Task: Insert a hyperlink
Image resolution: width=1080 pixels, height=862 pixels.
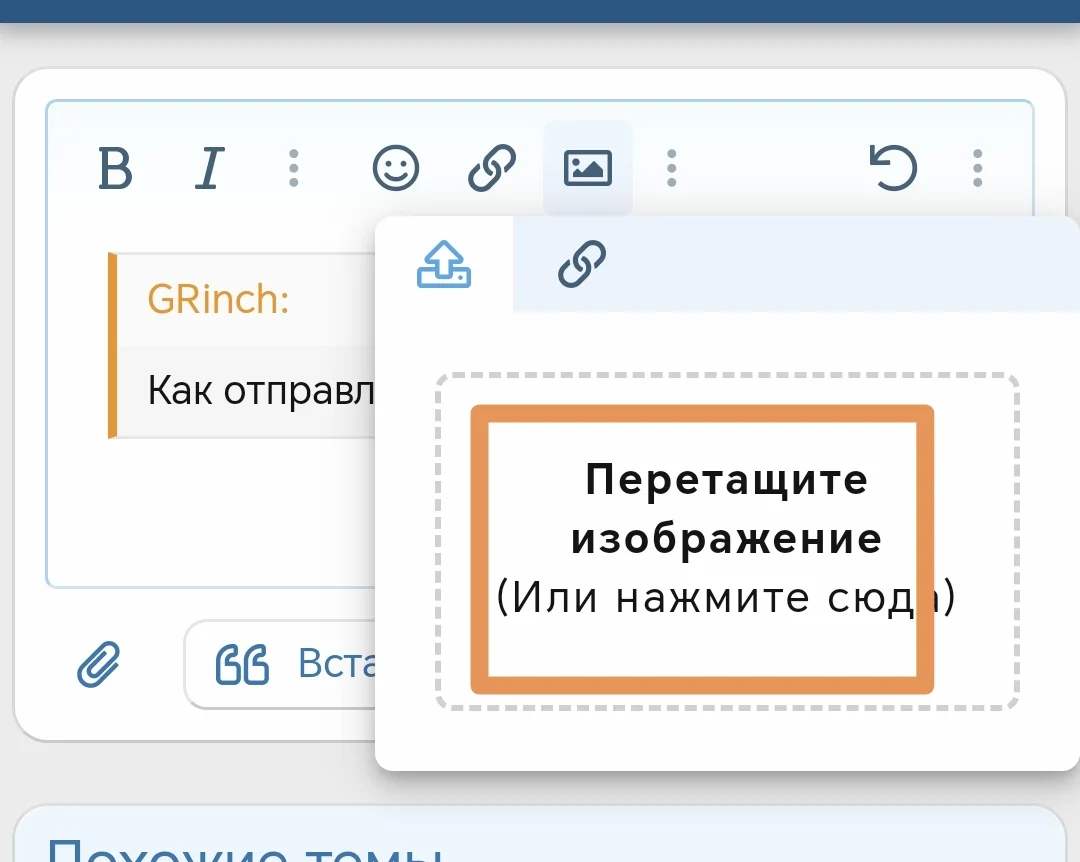Action: pyautogui.click(x=492, y=168)
